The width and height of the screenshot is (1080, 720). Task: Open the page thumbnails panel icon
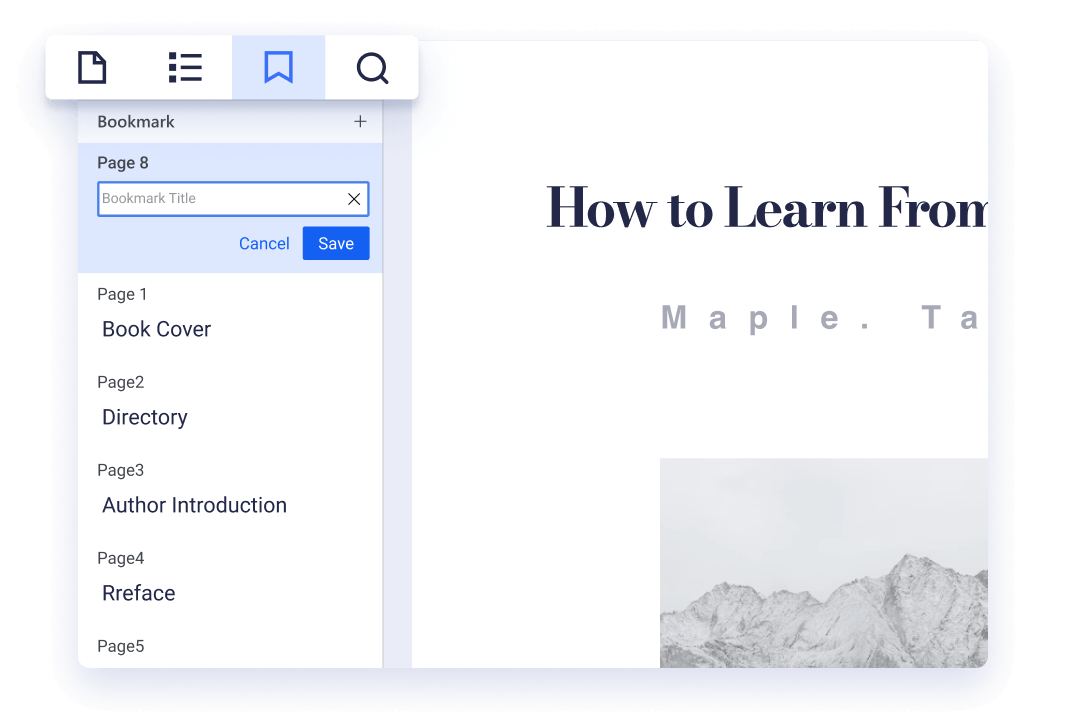(x=92, y=68)
